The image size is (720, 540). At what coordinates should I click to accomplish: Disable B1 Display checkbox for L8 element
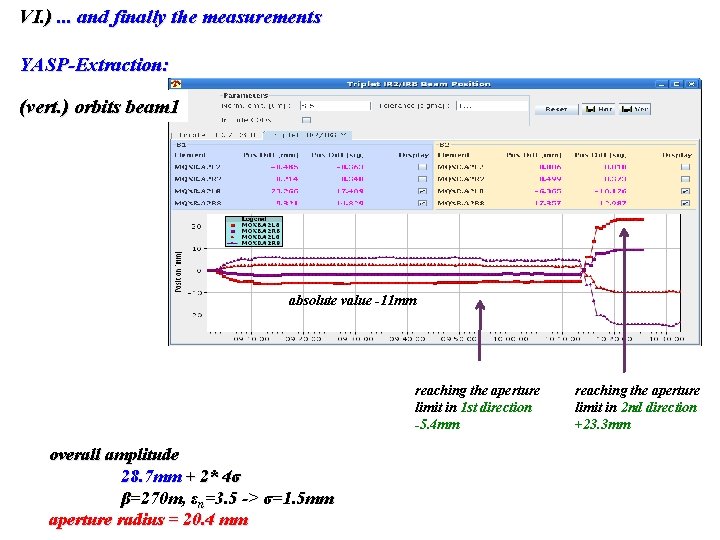point(422,191)
